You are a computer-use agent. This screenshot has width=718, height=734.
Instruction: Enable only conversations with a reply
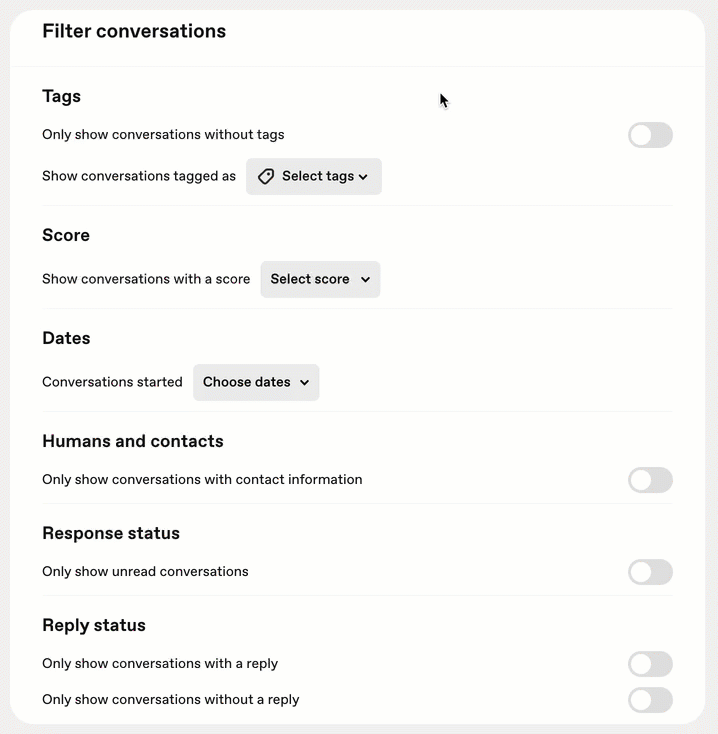click(650, 664)
